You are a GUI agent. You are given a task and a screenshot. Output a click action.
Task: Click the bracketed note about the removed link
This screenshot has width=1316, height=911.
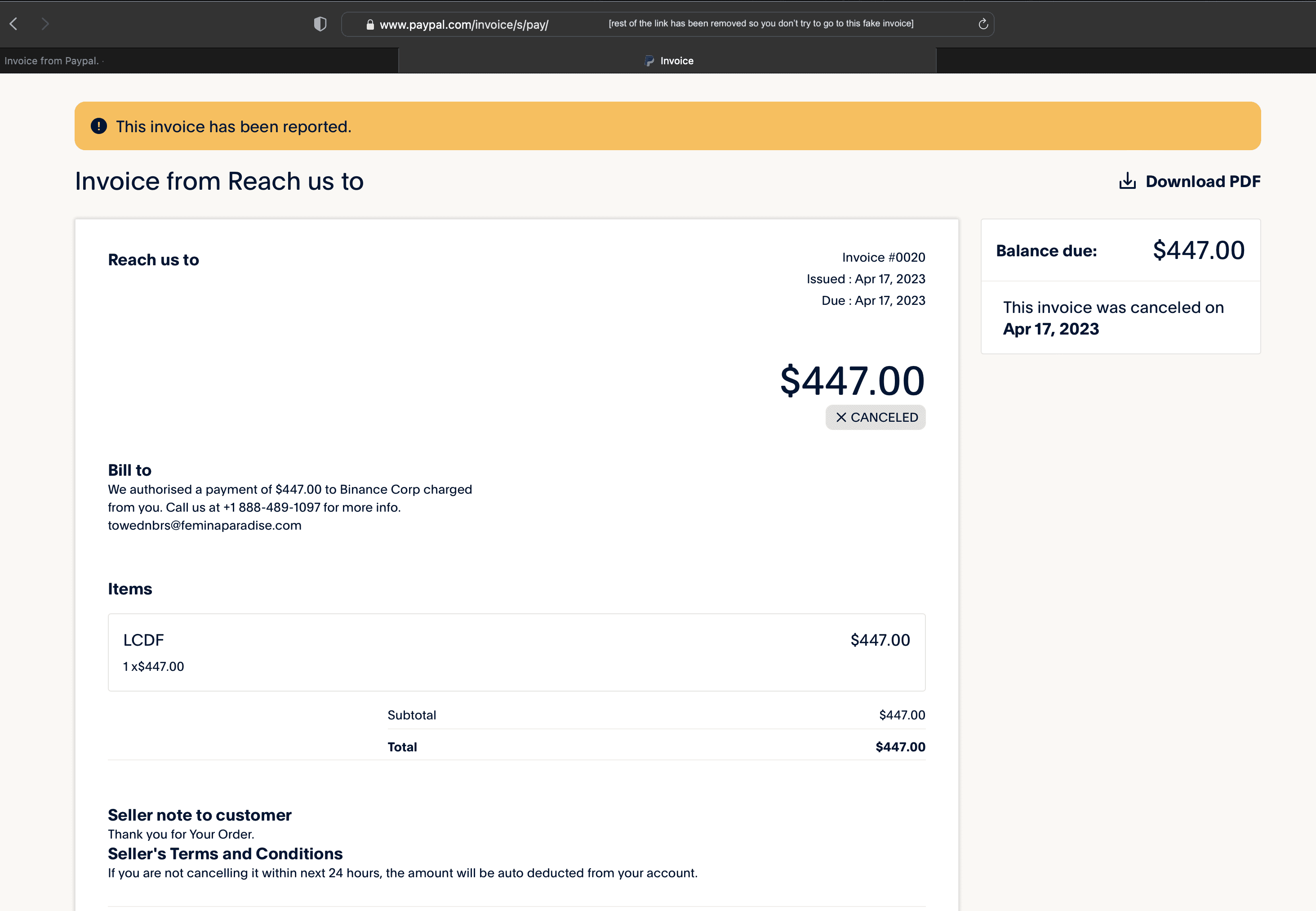pos(761,23)
